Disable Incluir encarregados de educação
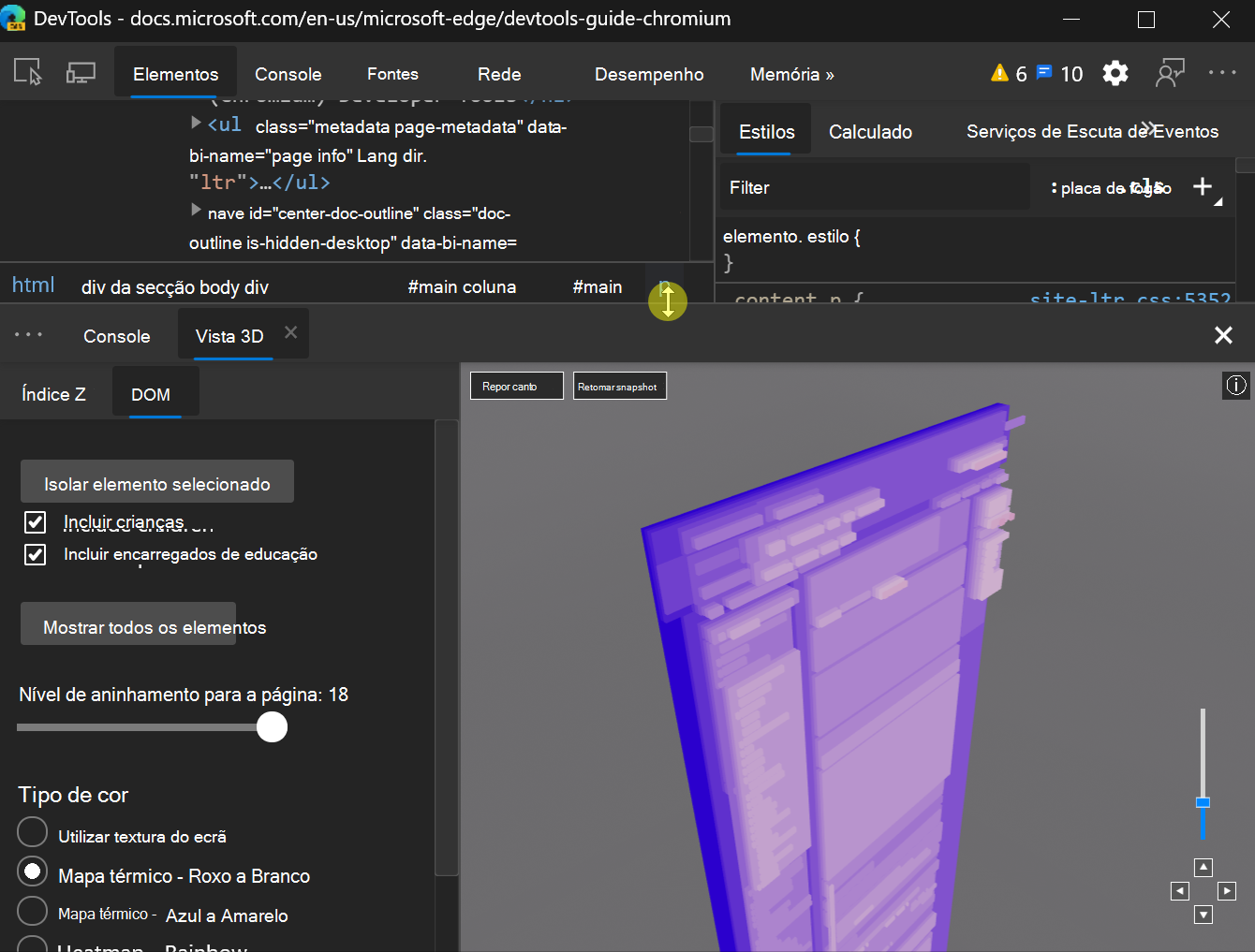The width and height of the screenshot is (1255, 952). click(x=35, y=554)
